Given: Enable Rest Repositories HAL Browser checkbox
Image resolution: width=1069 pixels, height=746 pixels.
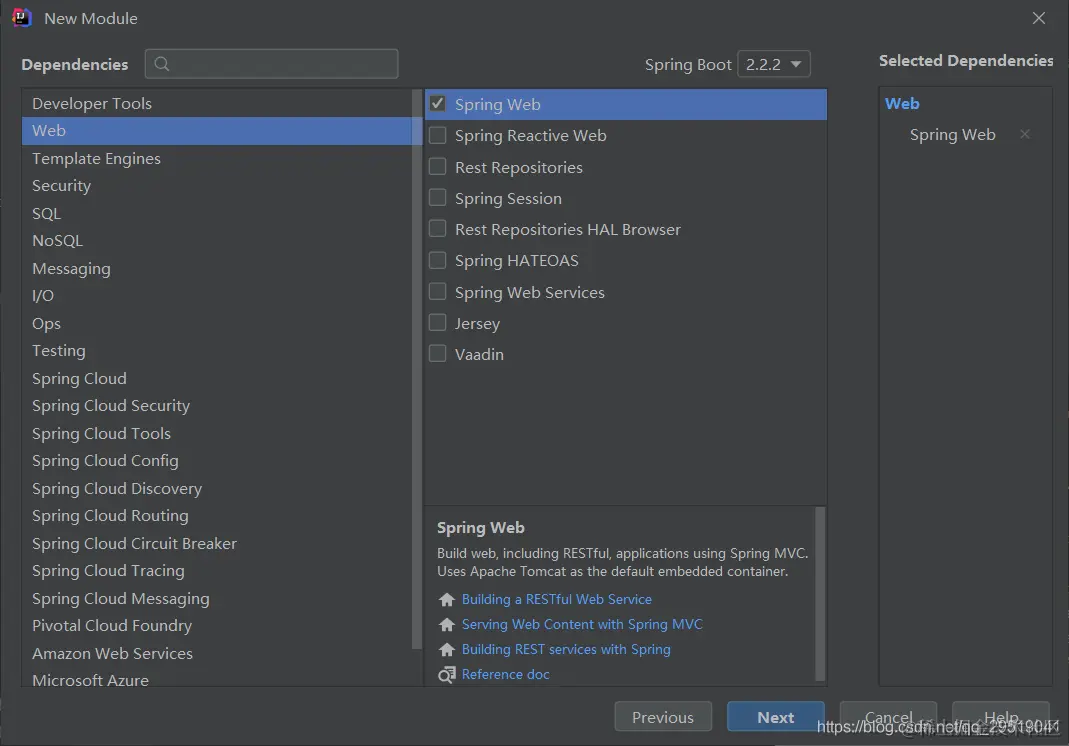Looking at the screenshot, I should pyautogui.click(x=438, y=228).
